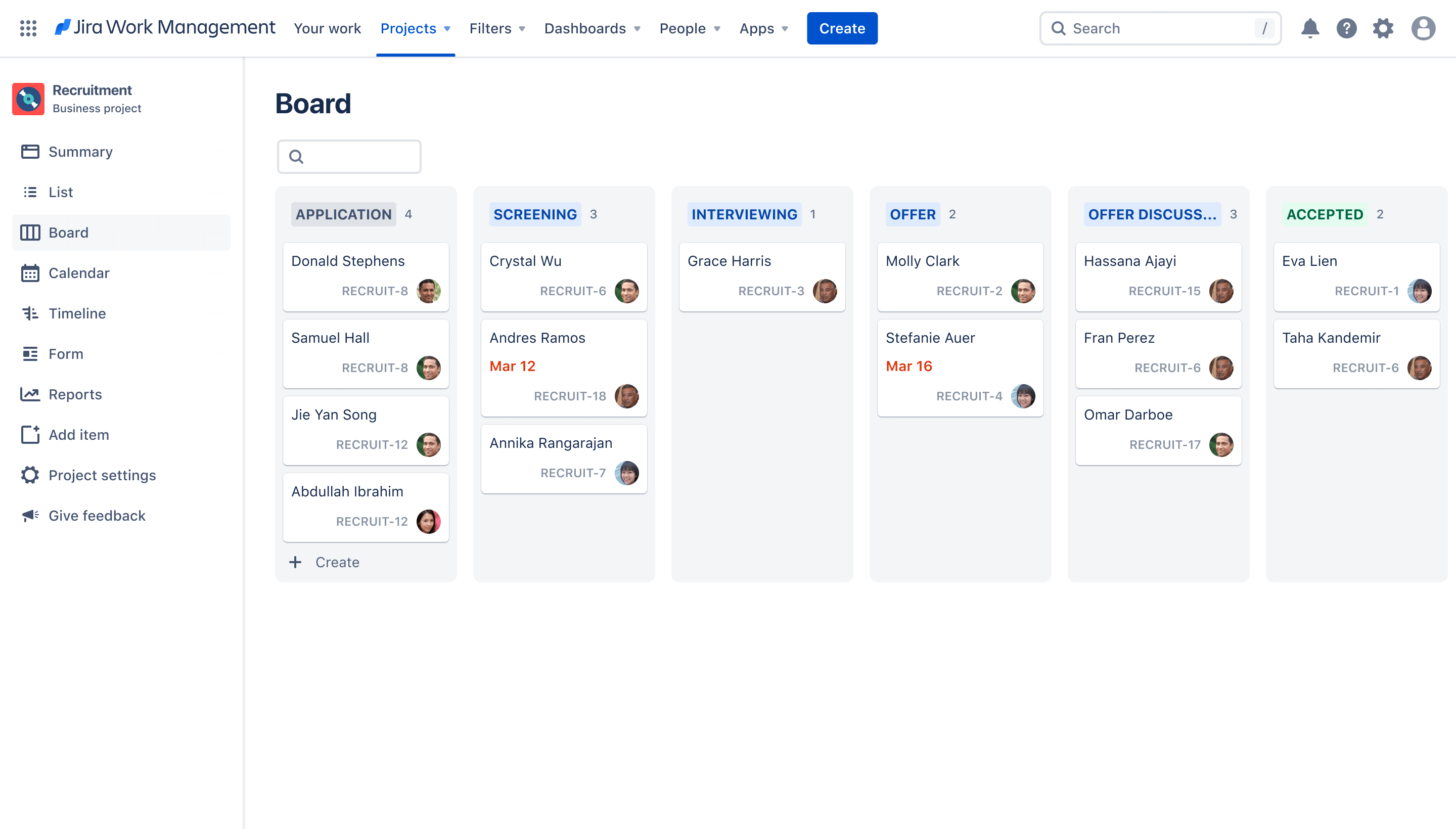1456x829 pixels.
Task: Click the Form icon in sidebar
Action: (x=30, y=353)
